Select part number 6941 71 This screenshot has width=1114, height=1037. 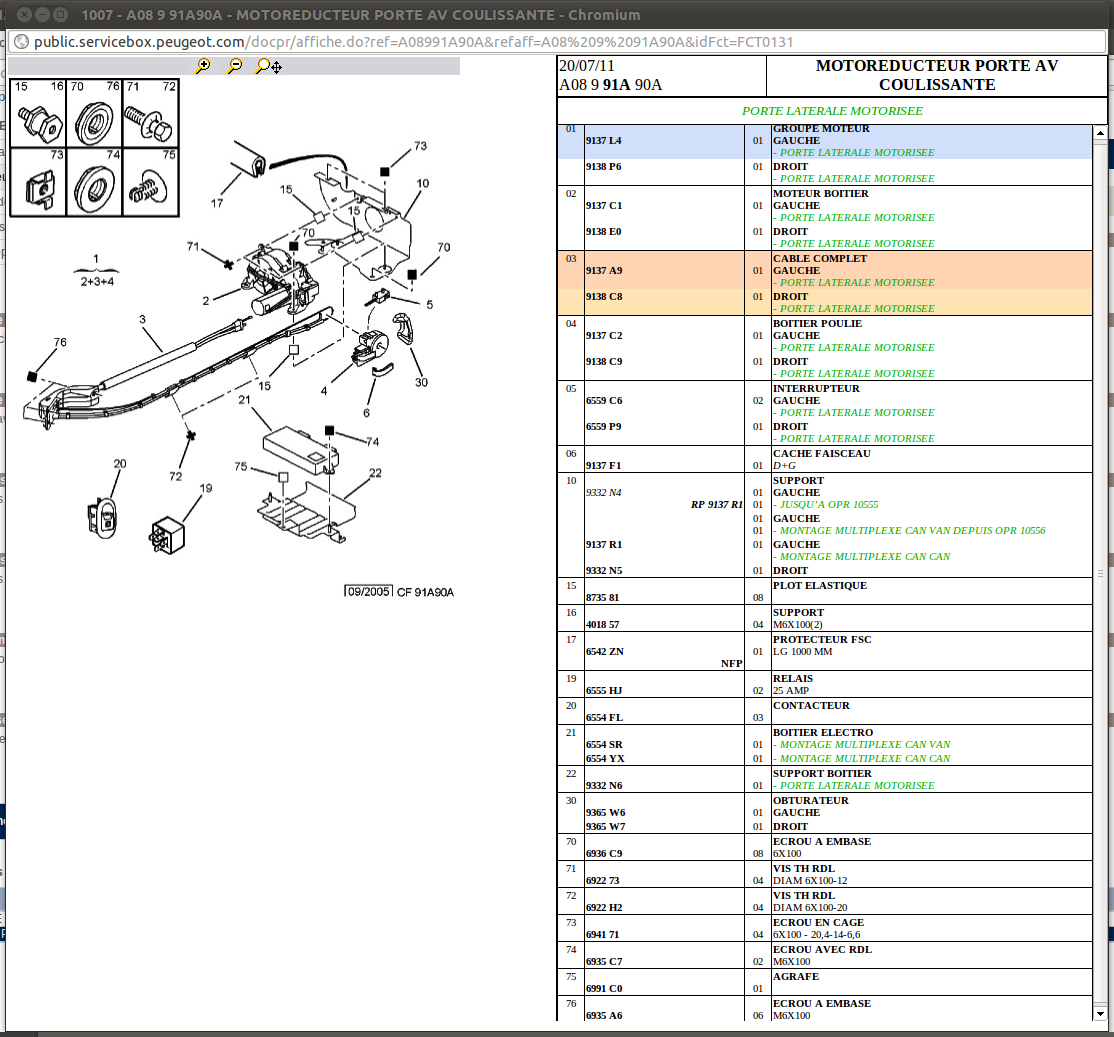[602, 935]
